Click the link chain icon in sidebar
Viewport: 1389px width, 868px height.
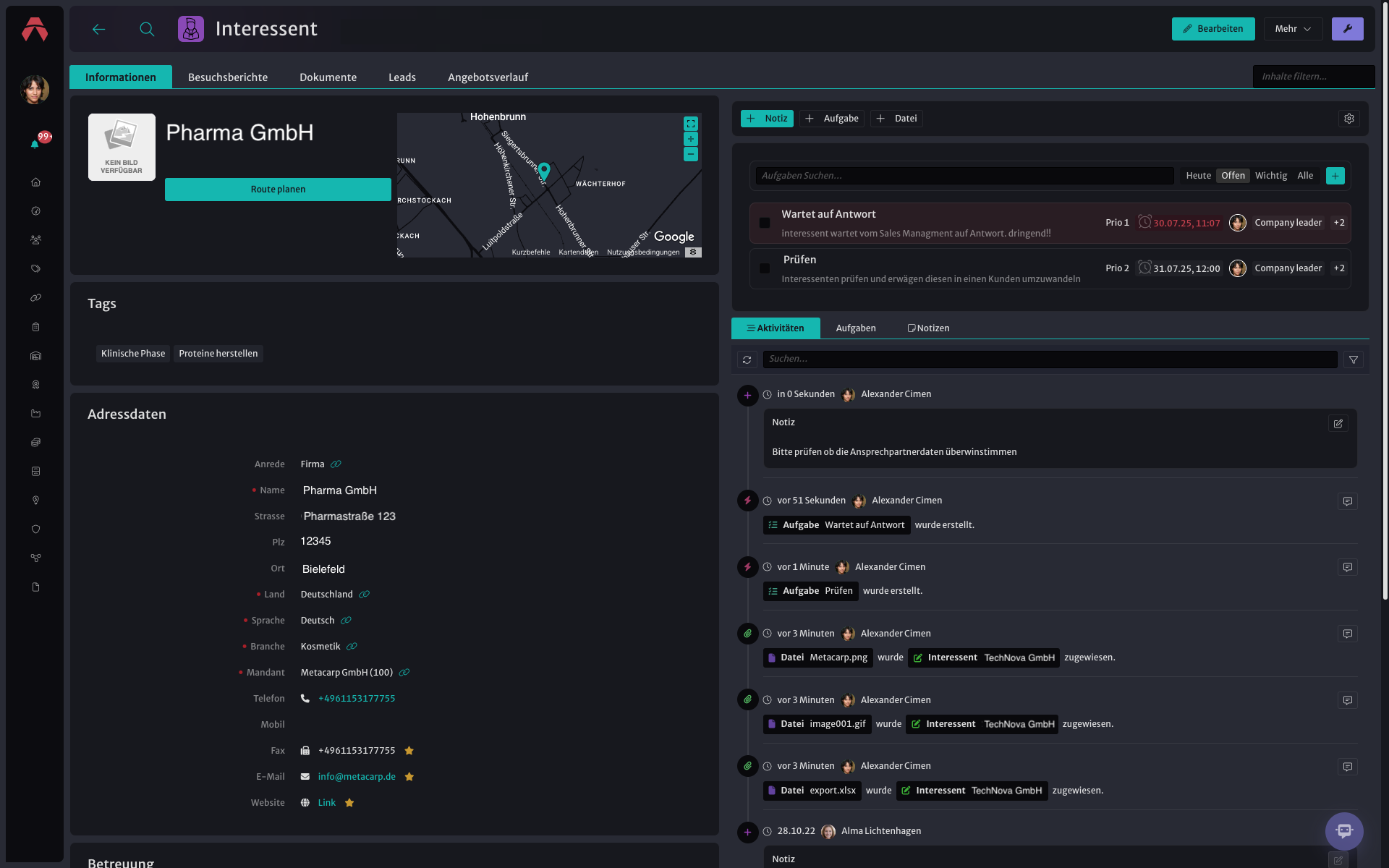pyautogui.click(x=35, y=298)
